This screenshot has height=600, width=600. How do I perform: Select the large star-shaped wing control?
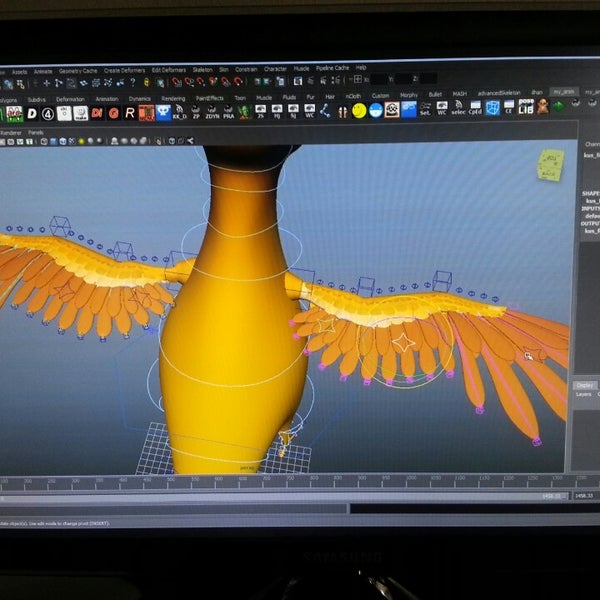403,342
